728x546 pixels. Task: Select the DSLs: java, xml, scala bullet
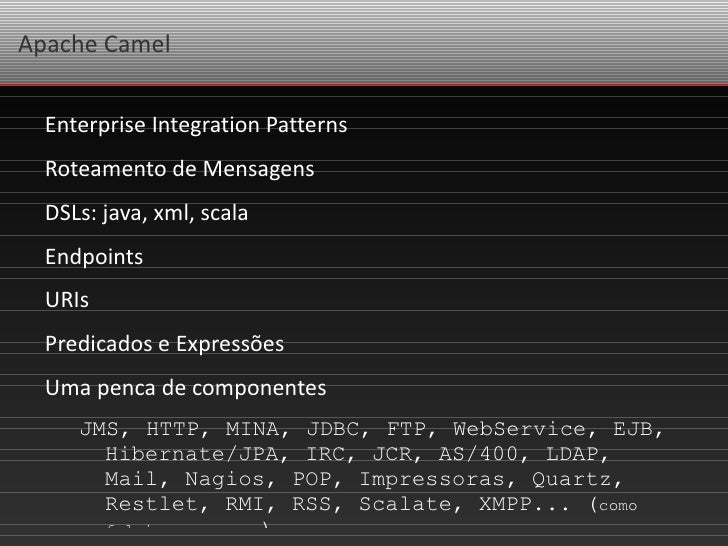pos(146,213)
